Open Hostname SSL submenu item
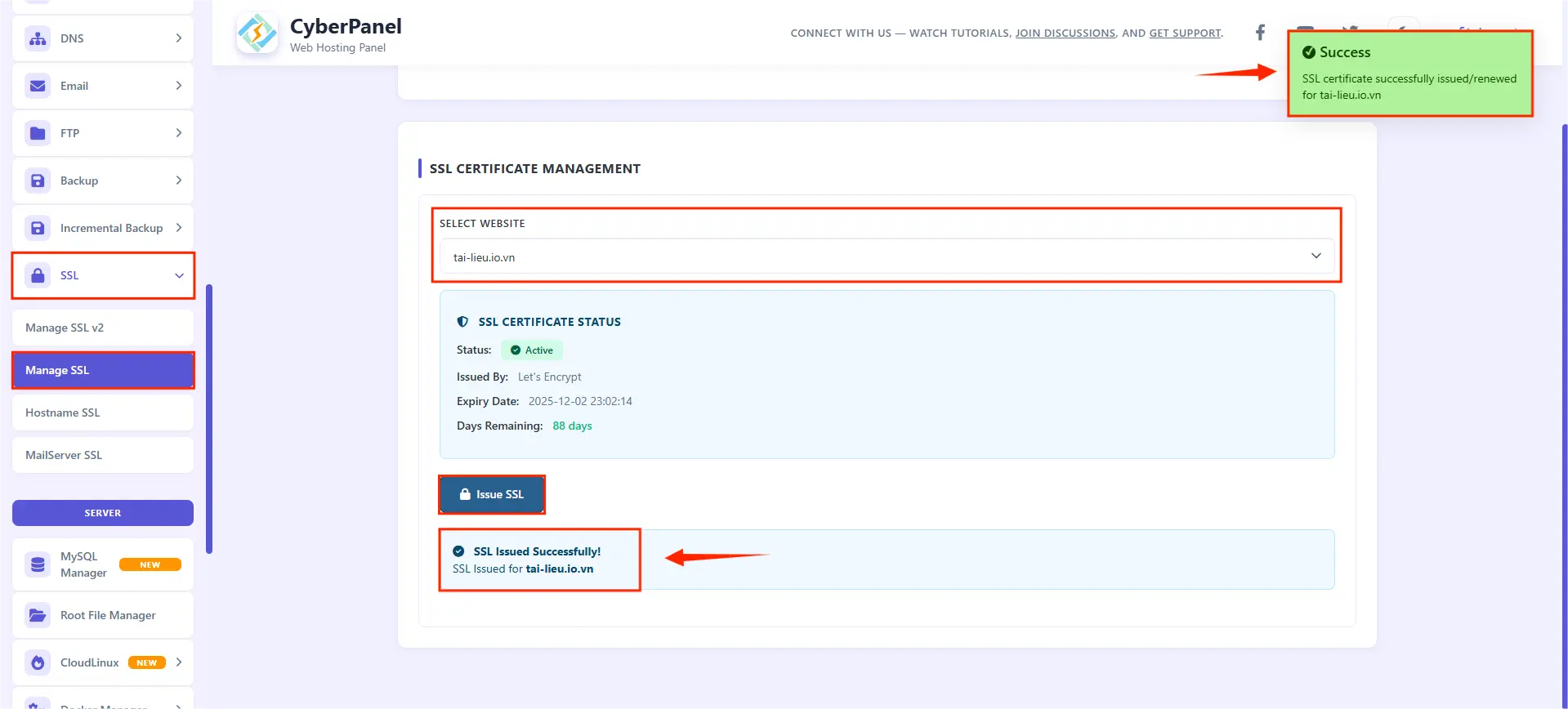 coord(103,412)
